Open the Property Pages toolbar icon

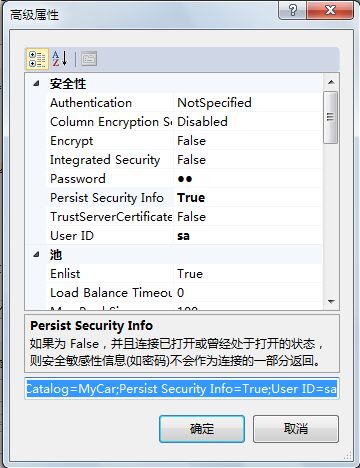tap(89, 59)
